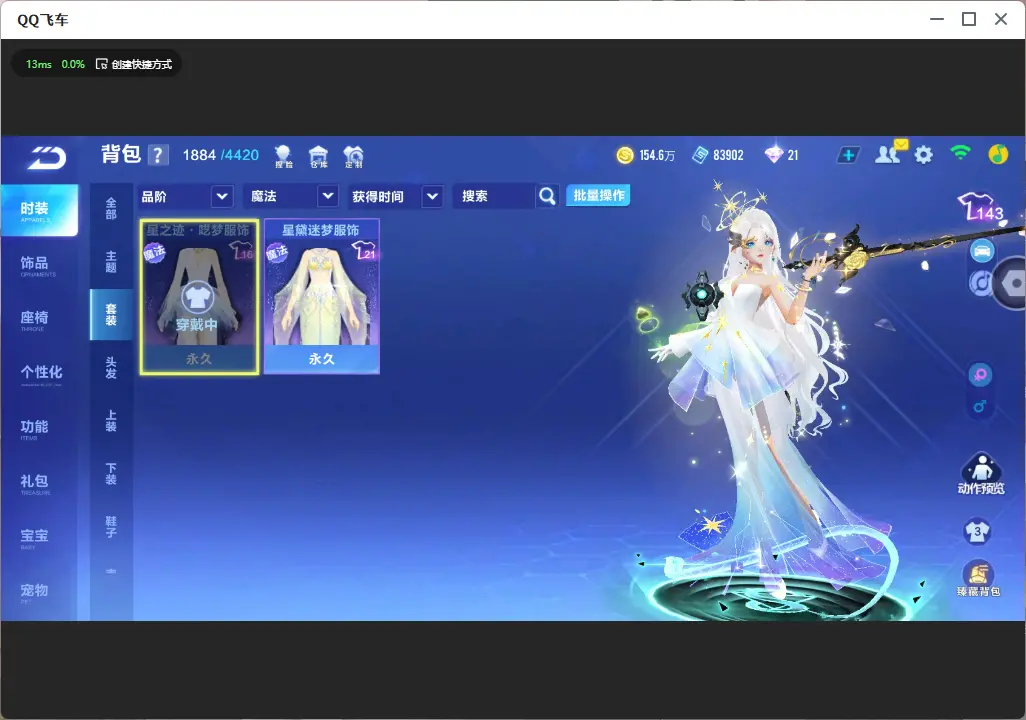Click the 批量操作 batch operation button

(x=598, y=195)
